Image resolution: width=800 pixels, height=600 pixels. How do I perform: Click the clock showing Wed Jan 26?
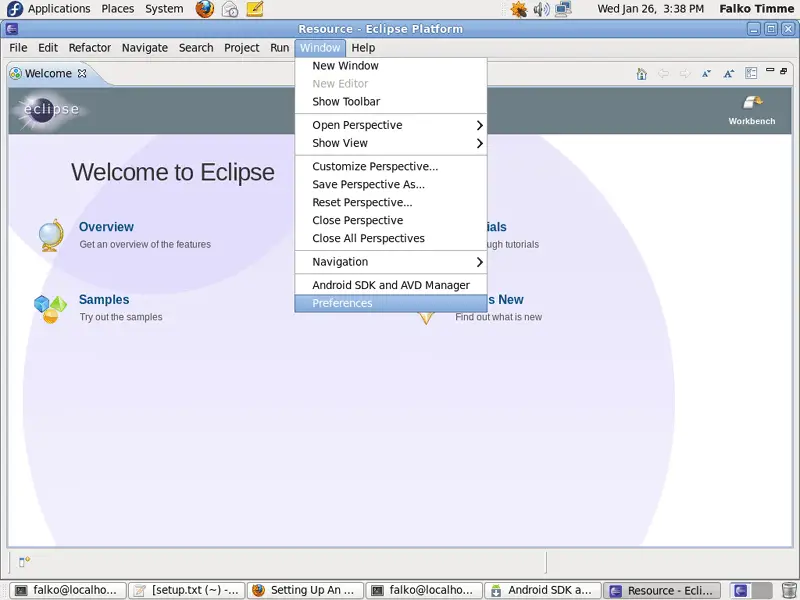click(x=651, y=9)
